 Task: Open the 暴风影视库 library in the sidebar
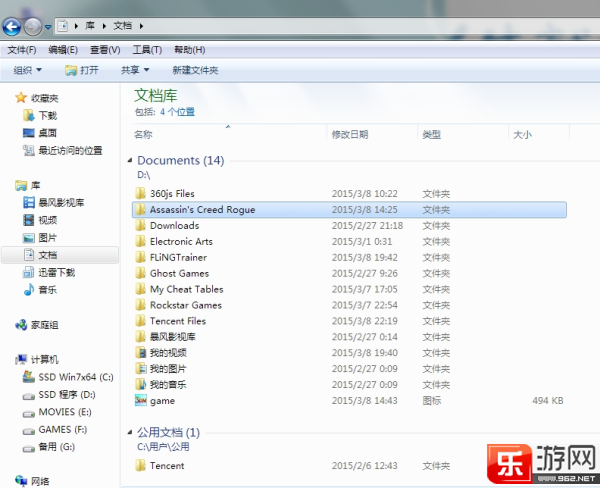tap(54, 202)
